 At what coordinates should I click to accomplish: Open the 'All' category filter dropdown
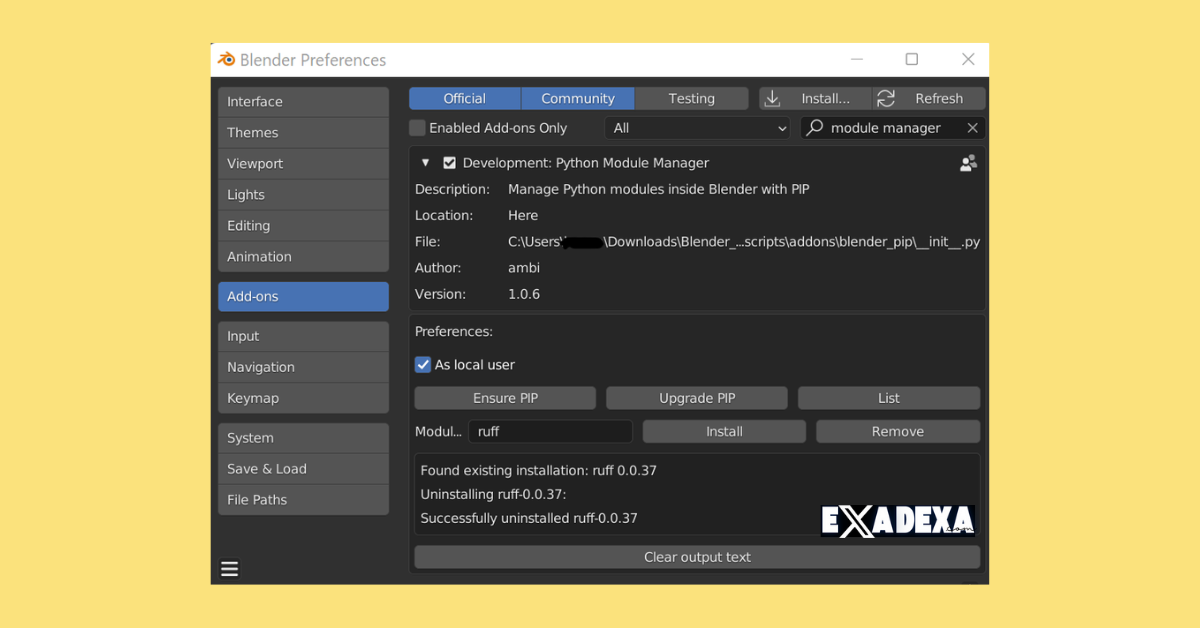click(697, 127)
